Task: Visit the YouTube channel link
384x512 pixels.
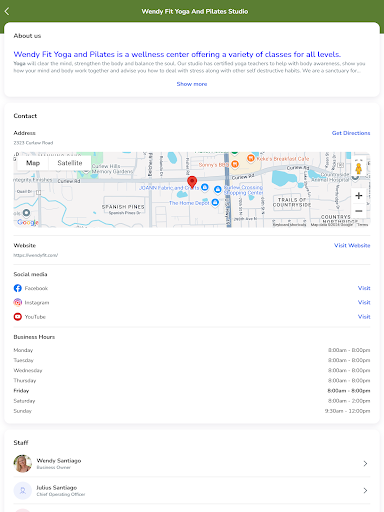Action: (364, 317)
